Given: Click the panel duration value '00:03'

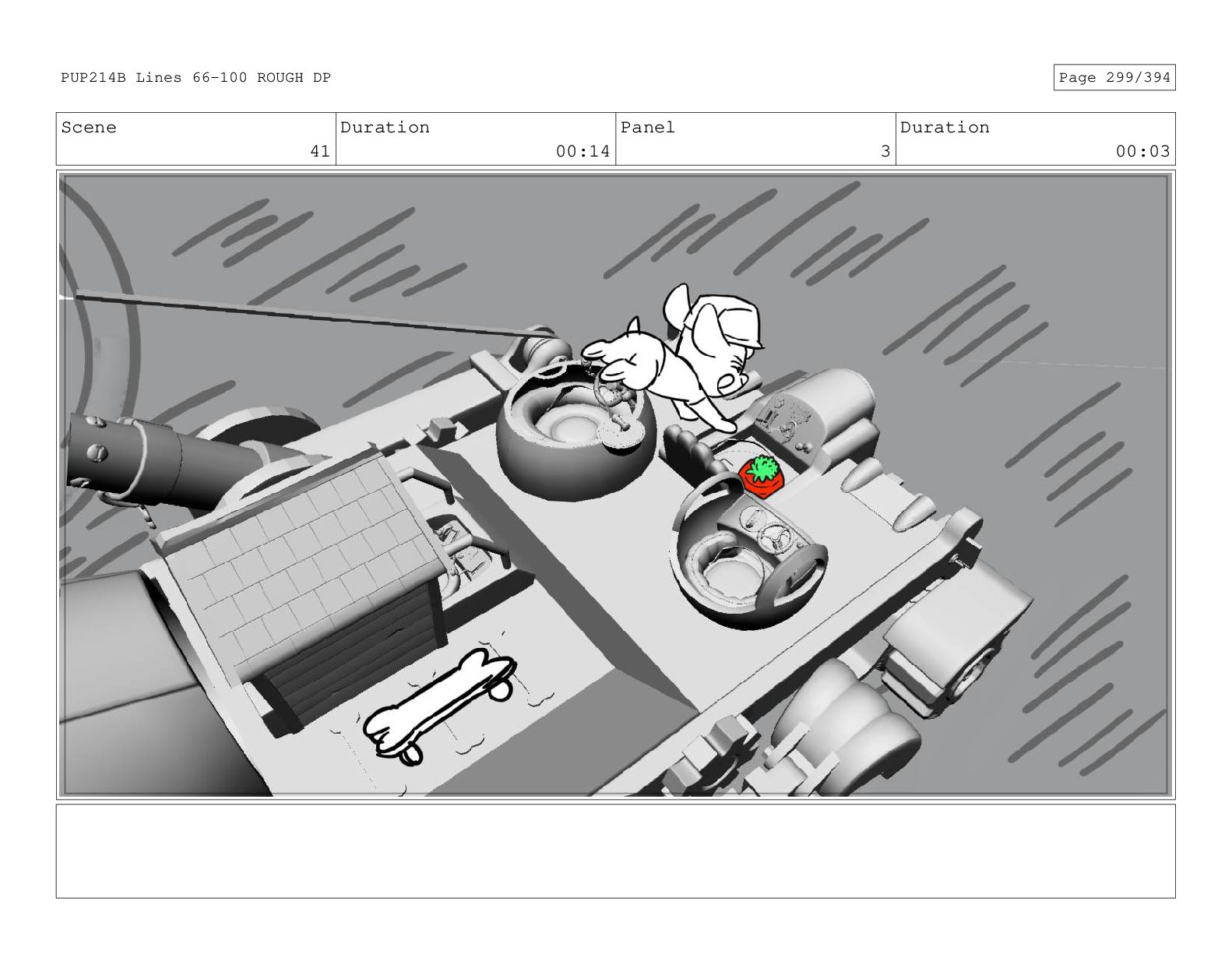Looking at the screenshot, I should tap(1142, 151).
